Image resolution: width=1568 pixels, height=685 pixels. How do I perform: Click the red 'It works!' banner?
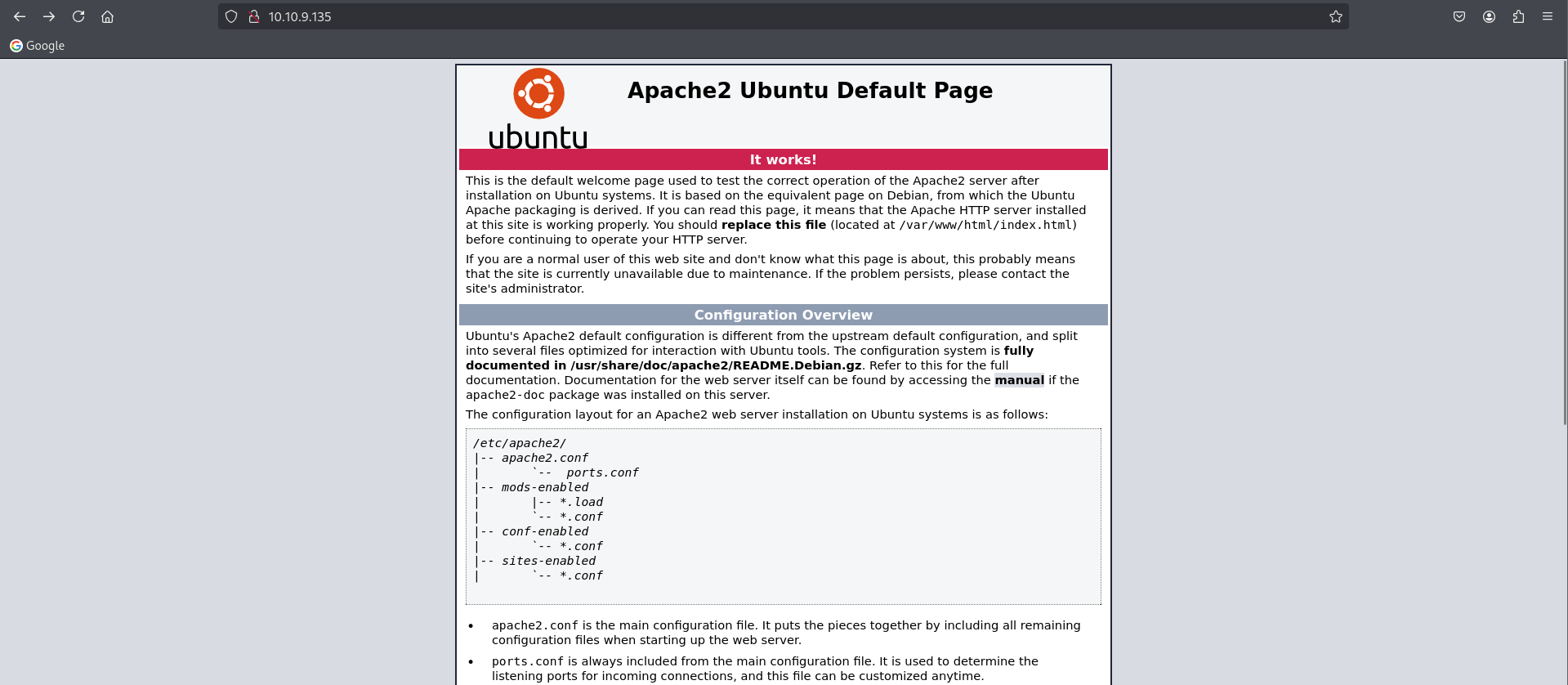tap(784, 159)
